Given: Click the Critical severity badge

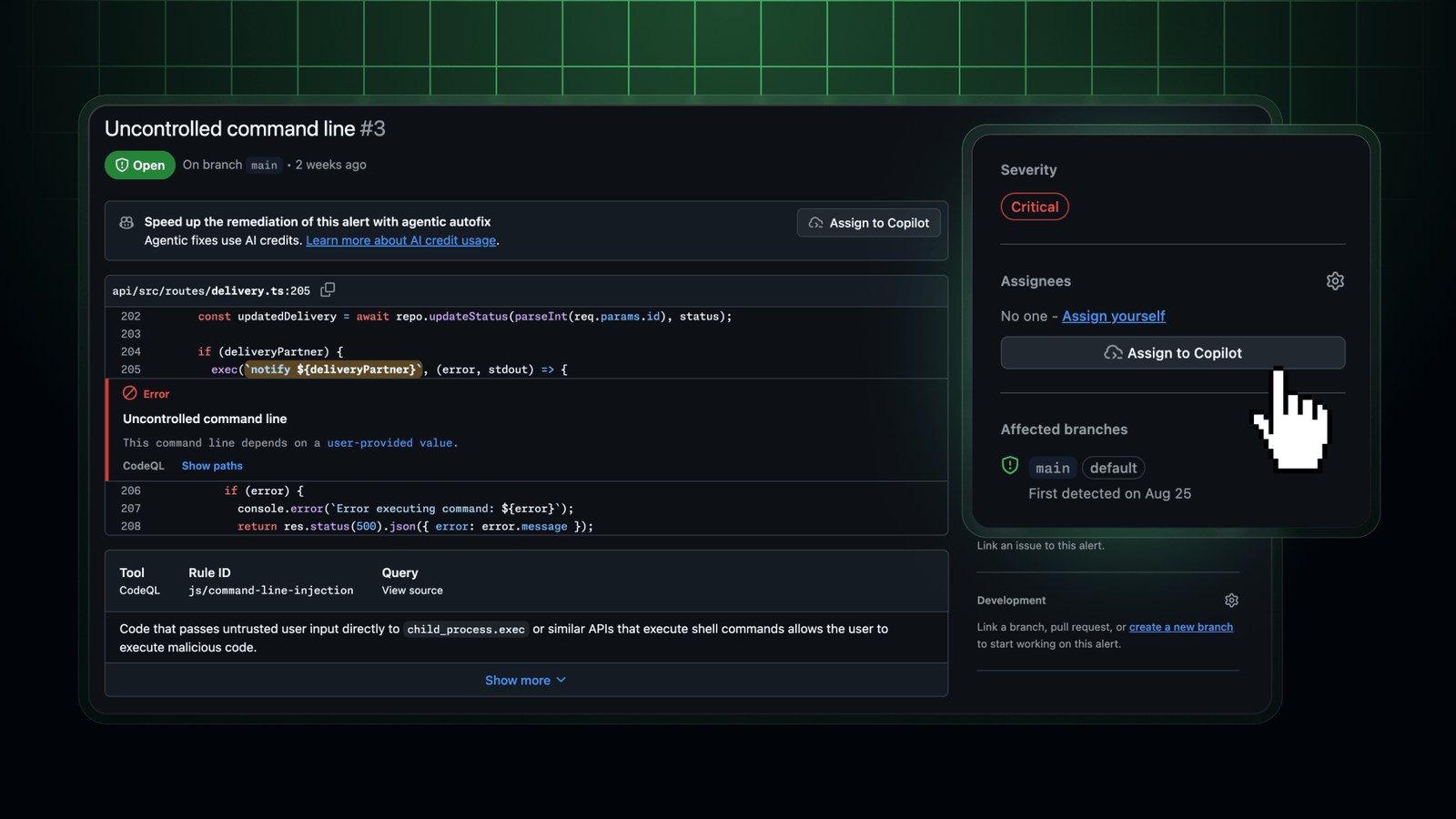Looking at the screenshot, I should (1035, 207).
